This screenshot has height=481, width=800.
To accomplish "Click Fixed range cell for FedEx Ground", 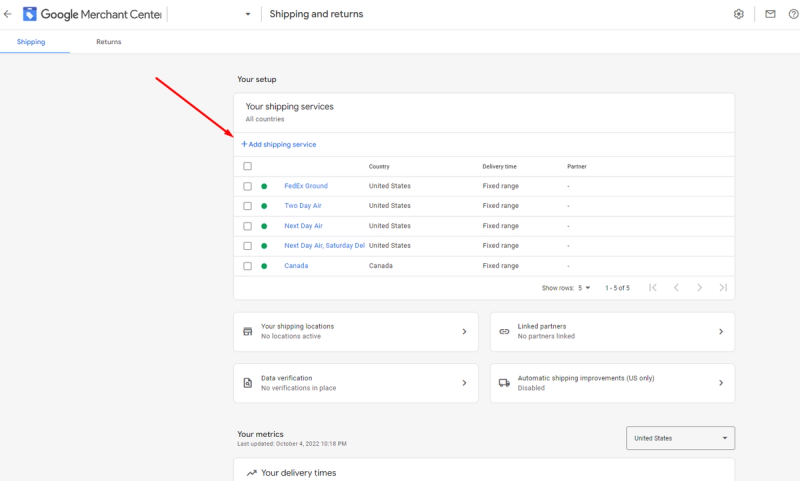I will (x=501, y=186).
